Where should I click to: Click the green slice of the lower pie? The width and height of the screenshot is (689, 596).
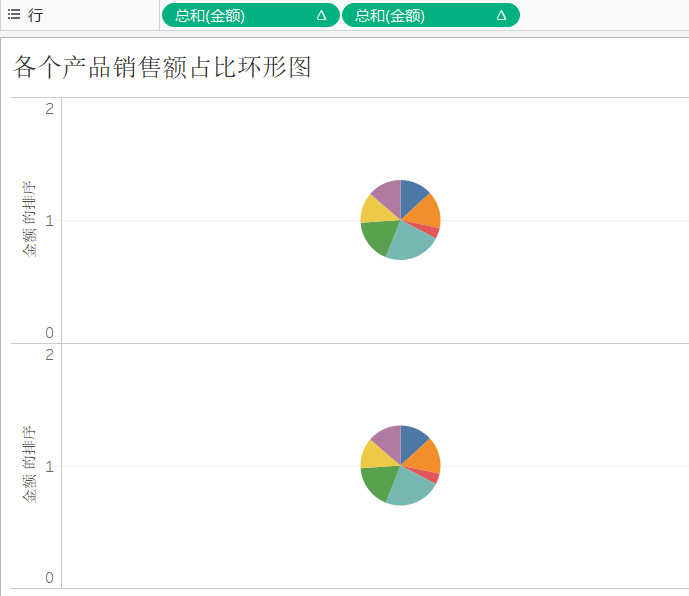[377, 481]
